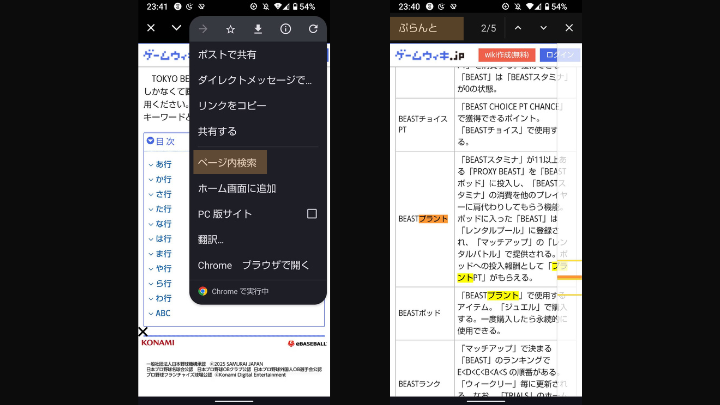Open the か行 contents link
This screenshot has height=405, width=720.
click(x=163, y=179)
